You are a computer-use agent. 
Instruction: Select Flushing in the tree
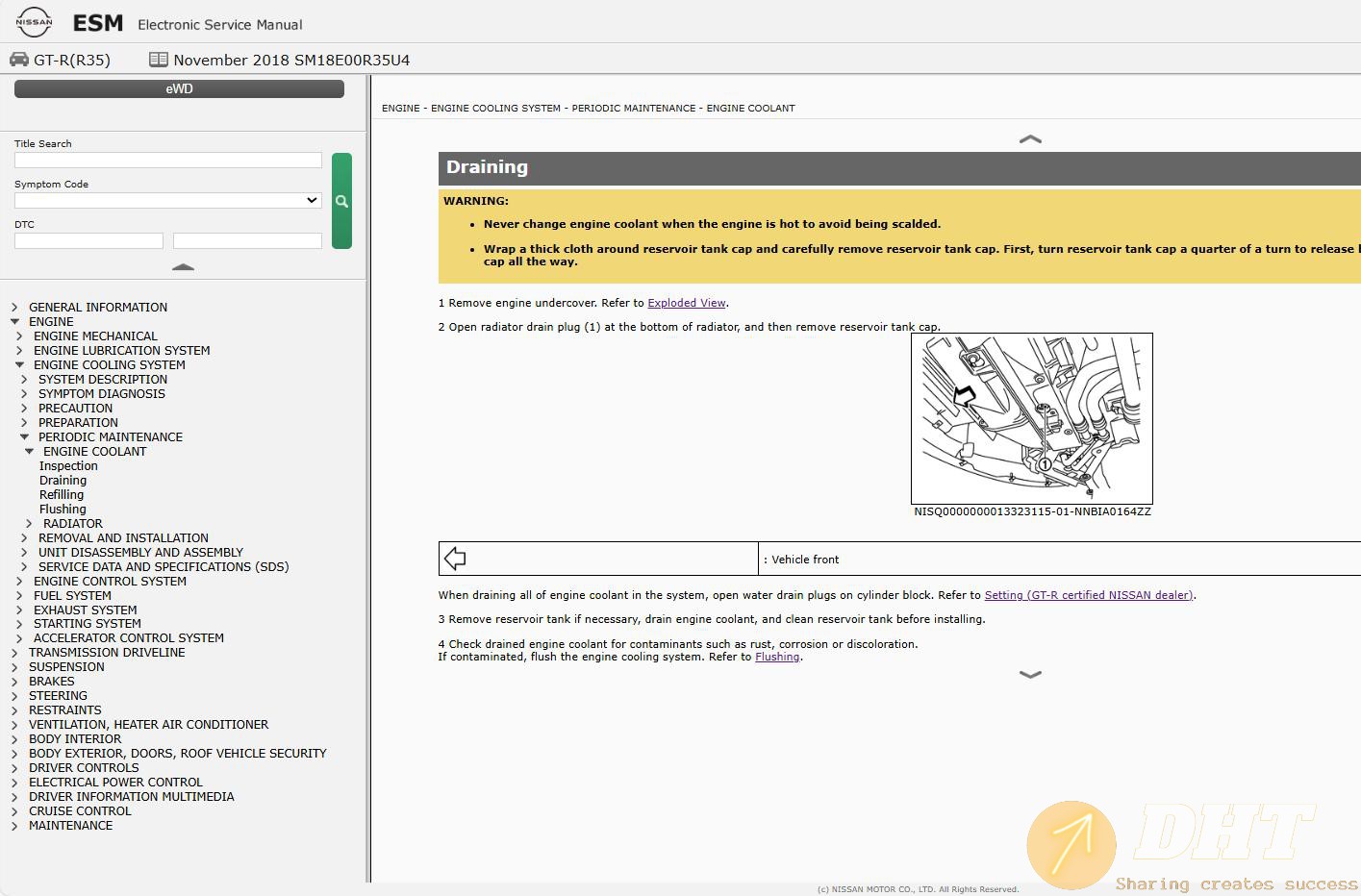click(63, 510)
